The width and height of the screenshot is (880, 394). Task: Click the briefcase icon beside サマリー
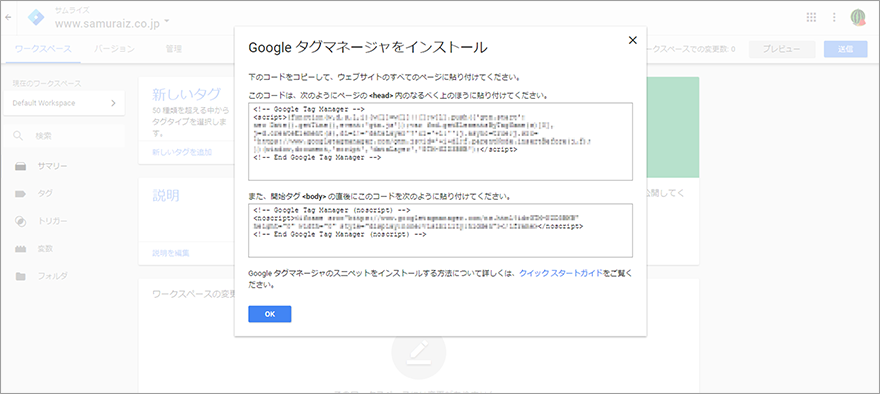[21, 166]
